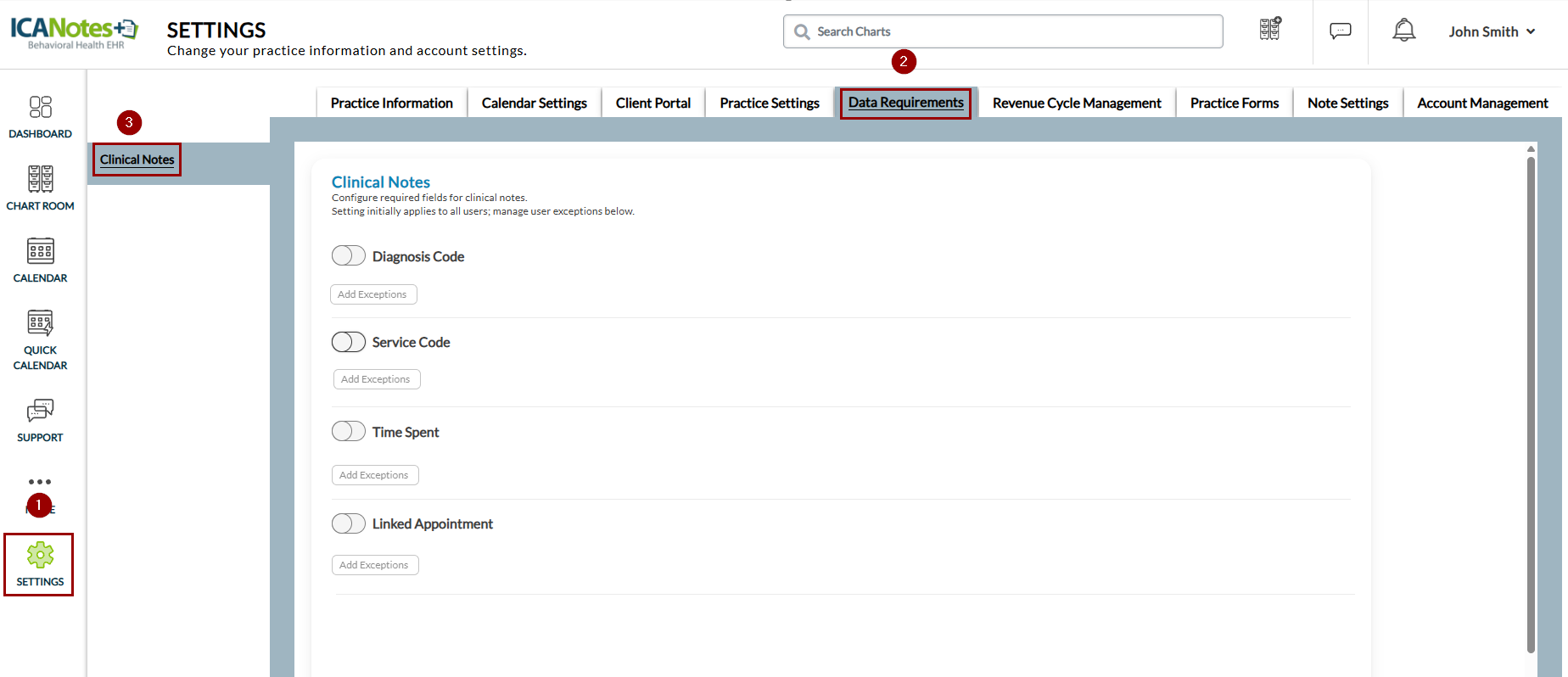The image size is (1568, 677).
Task: Enable the Diagnosis Code requirement toggle
Action: [x=348, y=255]
